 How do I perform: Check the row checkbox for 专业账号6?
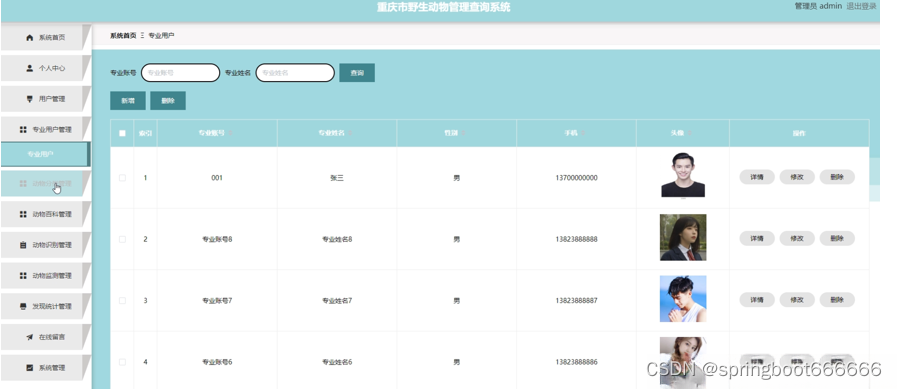tap(122, 362)
